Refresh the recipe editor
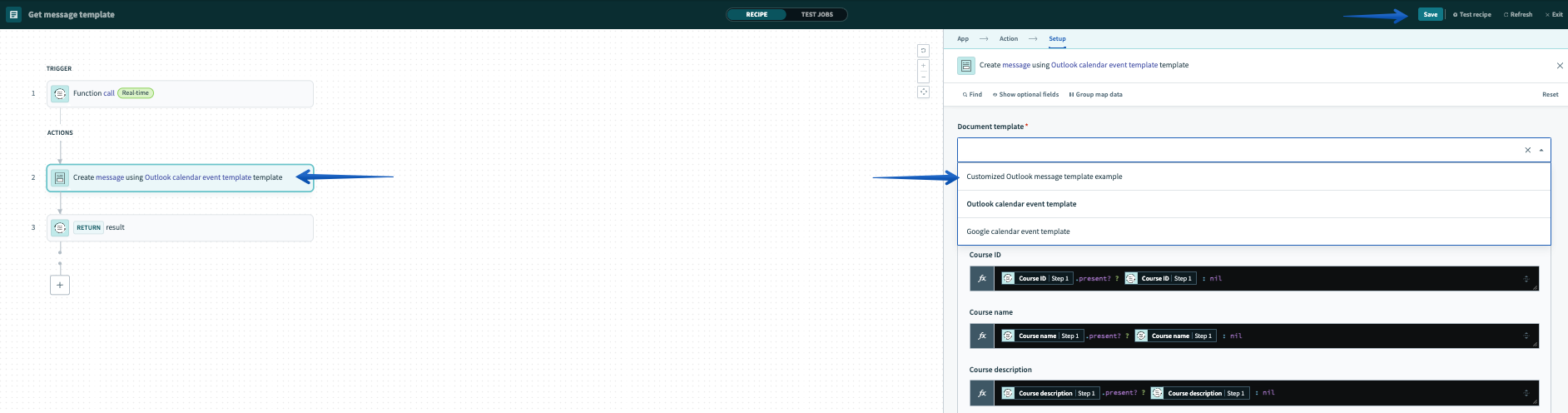Screen dimensions: 1568x413 [x=1518, y=14]
